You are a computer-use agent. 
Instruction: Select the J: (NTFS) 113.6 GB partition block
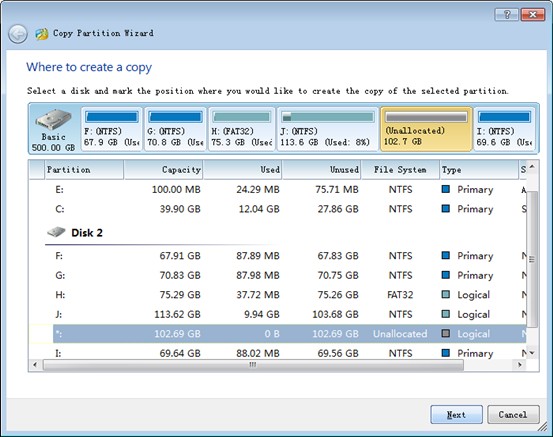(x=328, y=129)
